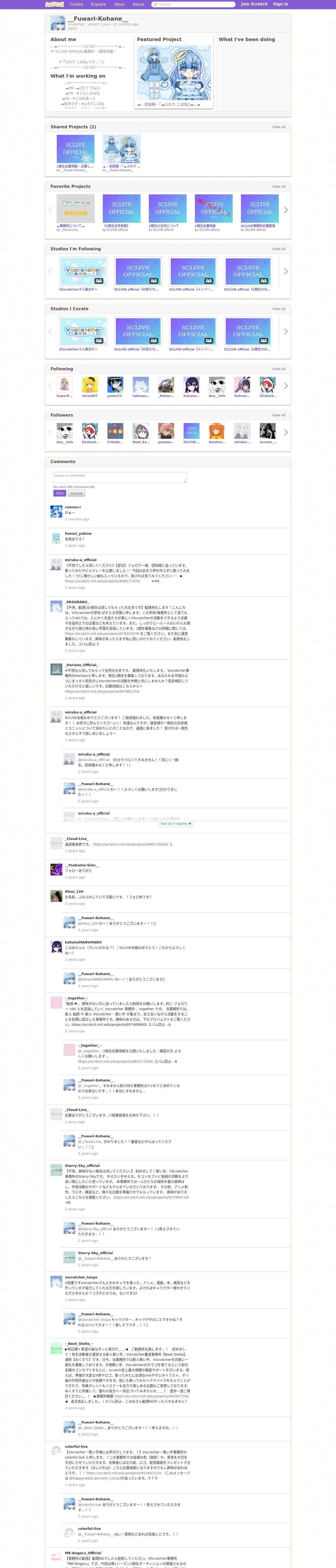View all in the Followers section
The image size is (336, 1568).
(x=279, y=415)
